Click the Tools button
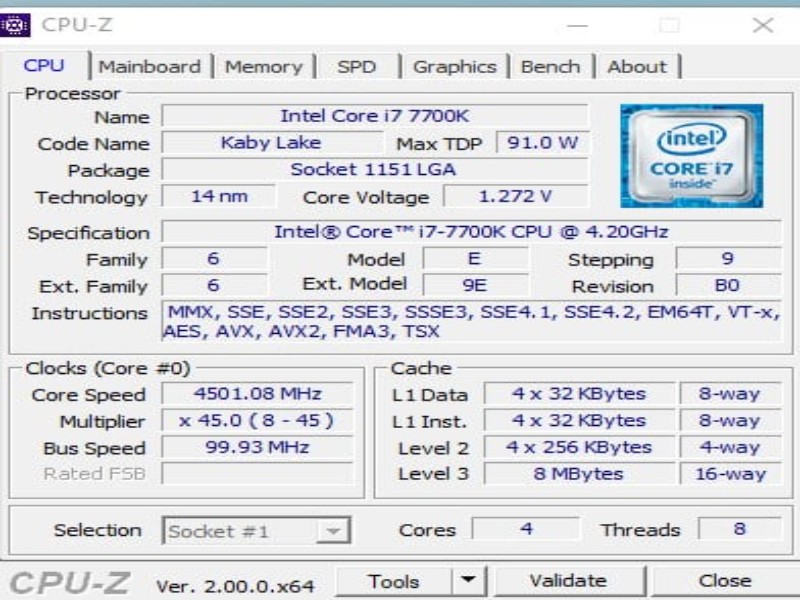This screenshot has height=600, width=800. 393,581
